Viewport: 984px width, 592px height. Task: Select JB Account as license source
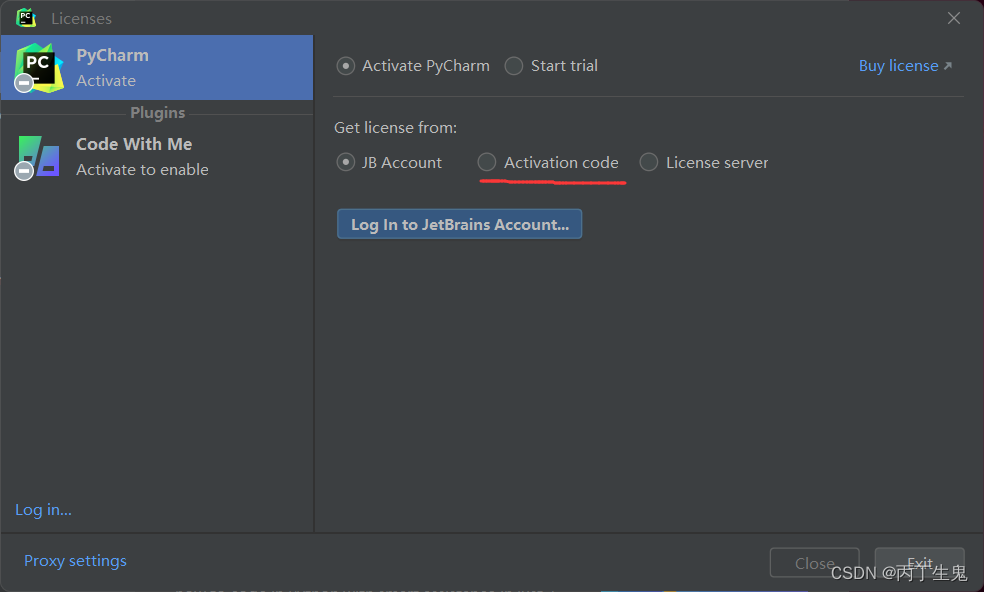pos(345,163)
